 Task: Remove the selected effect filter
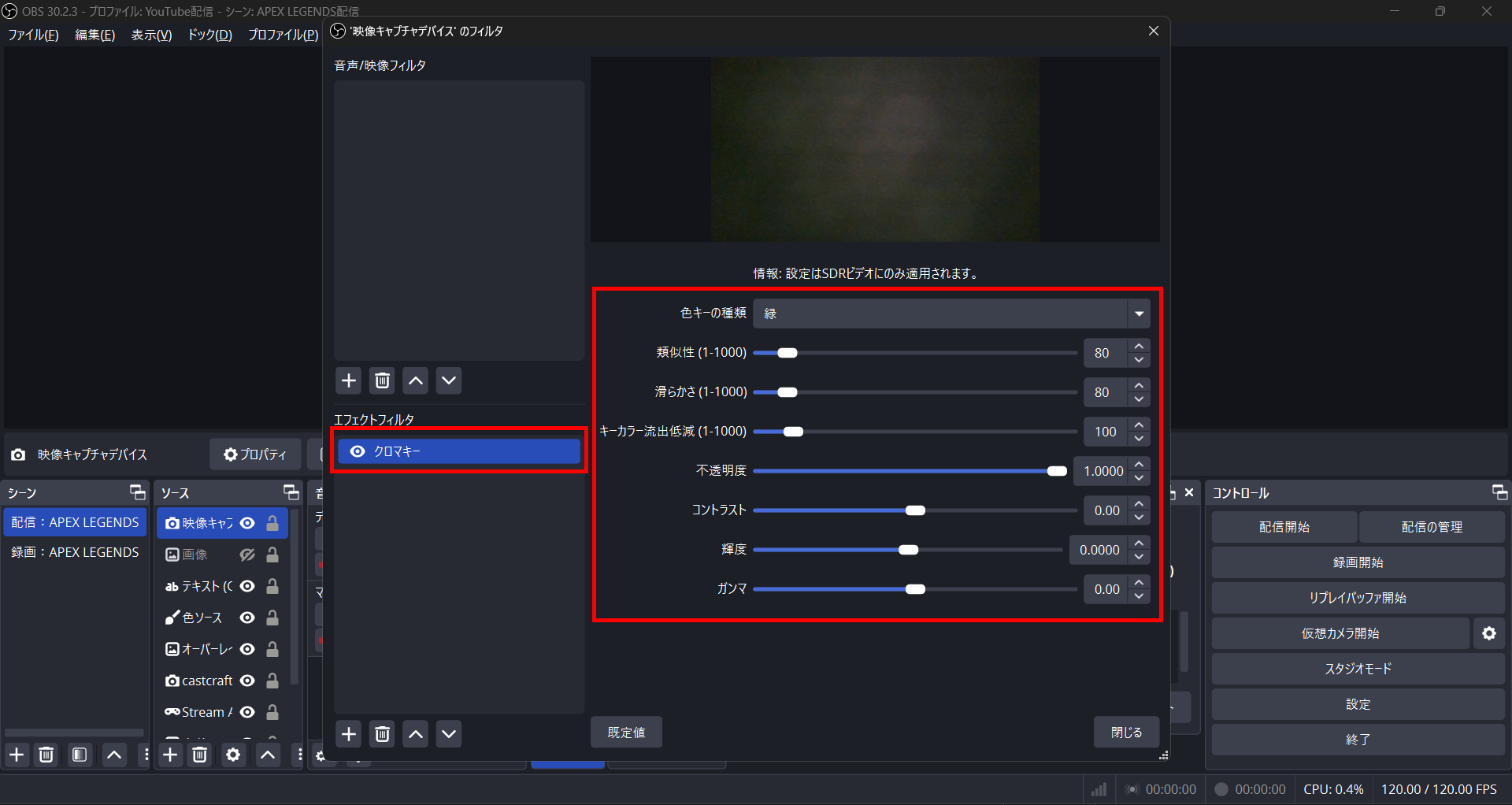click(383, 734)
